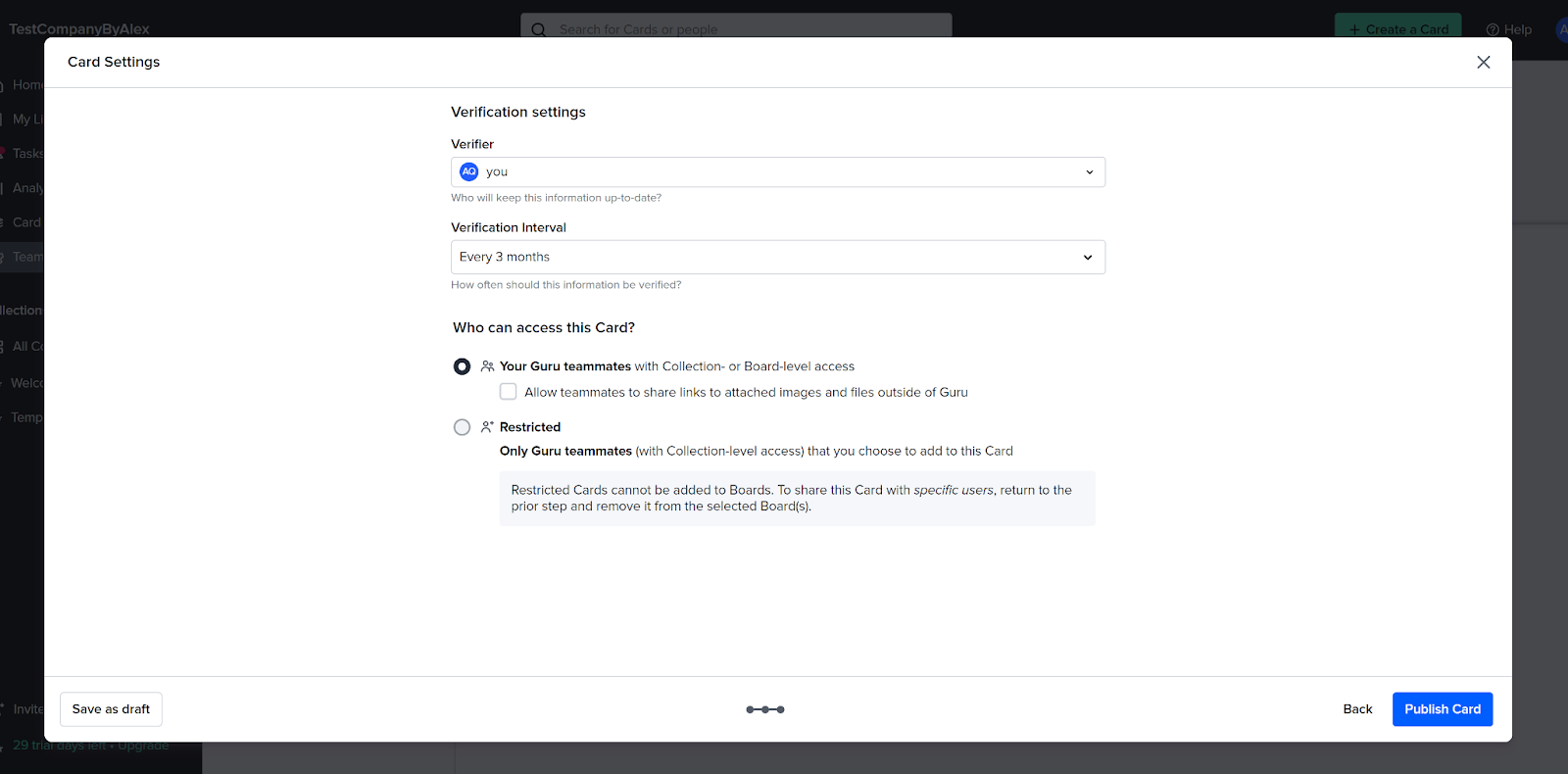Click the AQ avatar in Verifier field
This screenshot has width=1568, height=774.
469,171
